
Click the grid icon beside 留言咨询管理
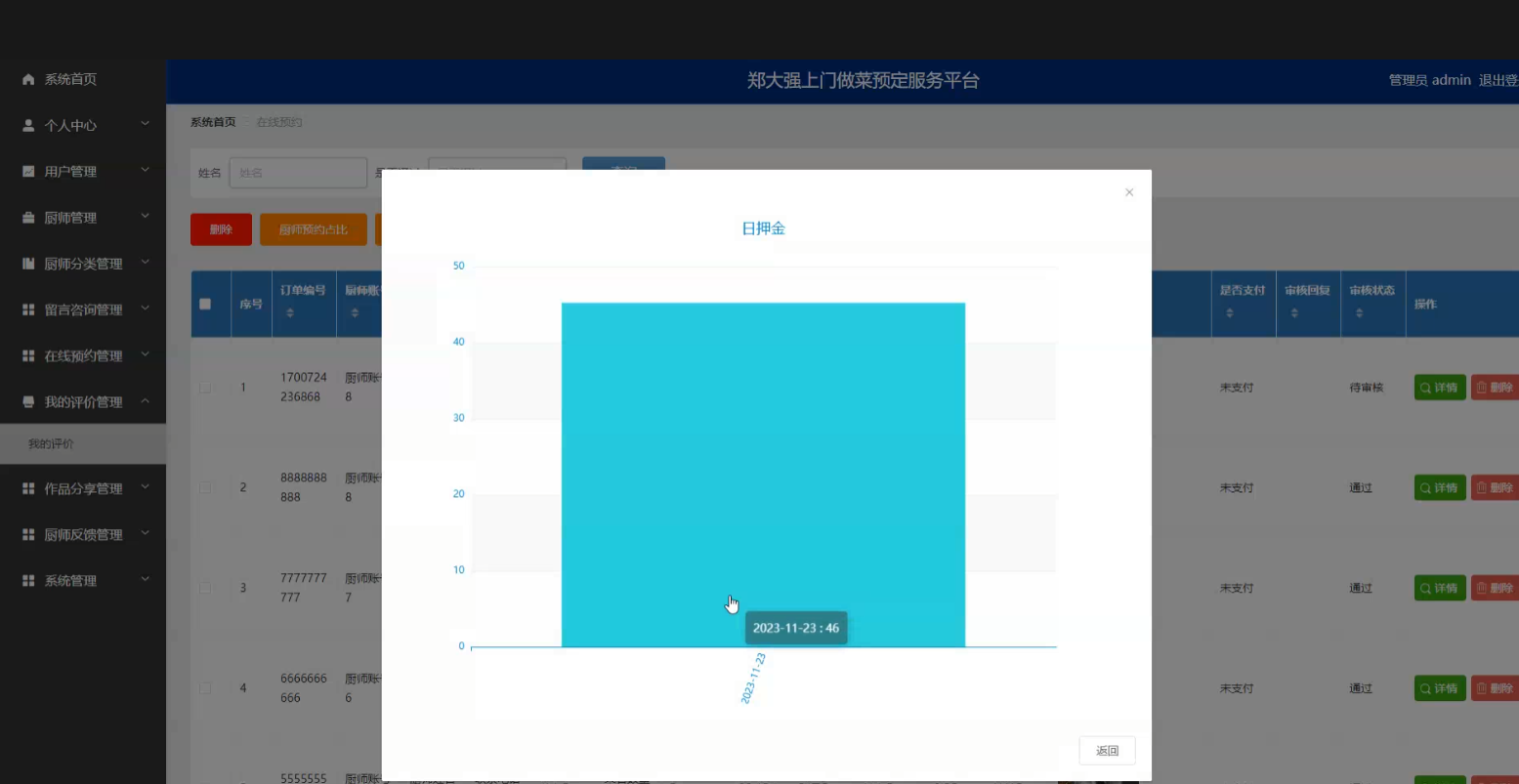[x=28, y=309]
